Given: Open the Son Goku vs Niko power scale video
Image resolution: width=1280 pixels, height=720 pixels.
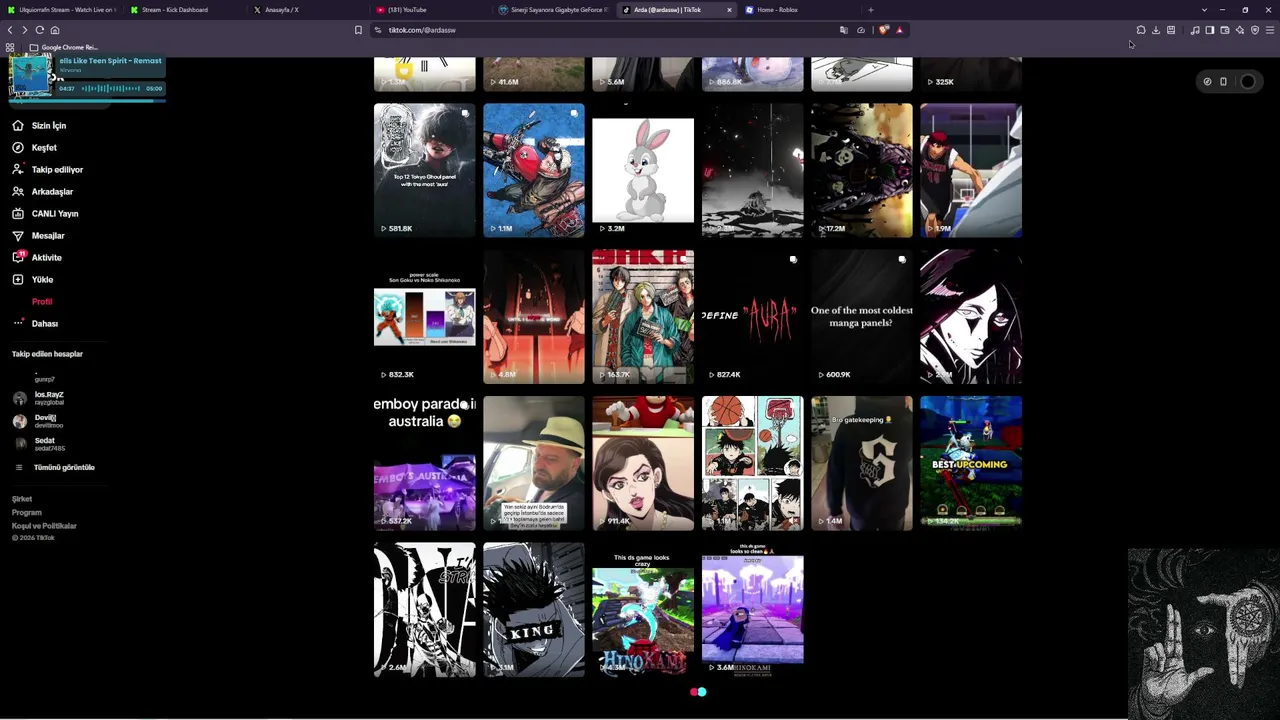Looking at the screenshot, I should click(425, 317).
